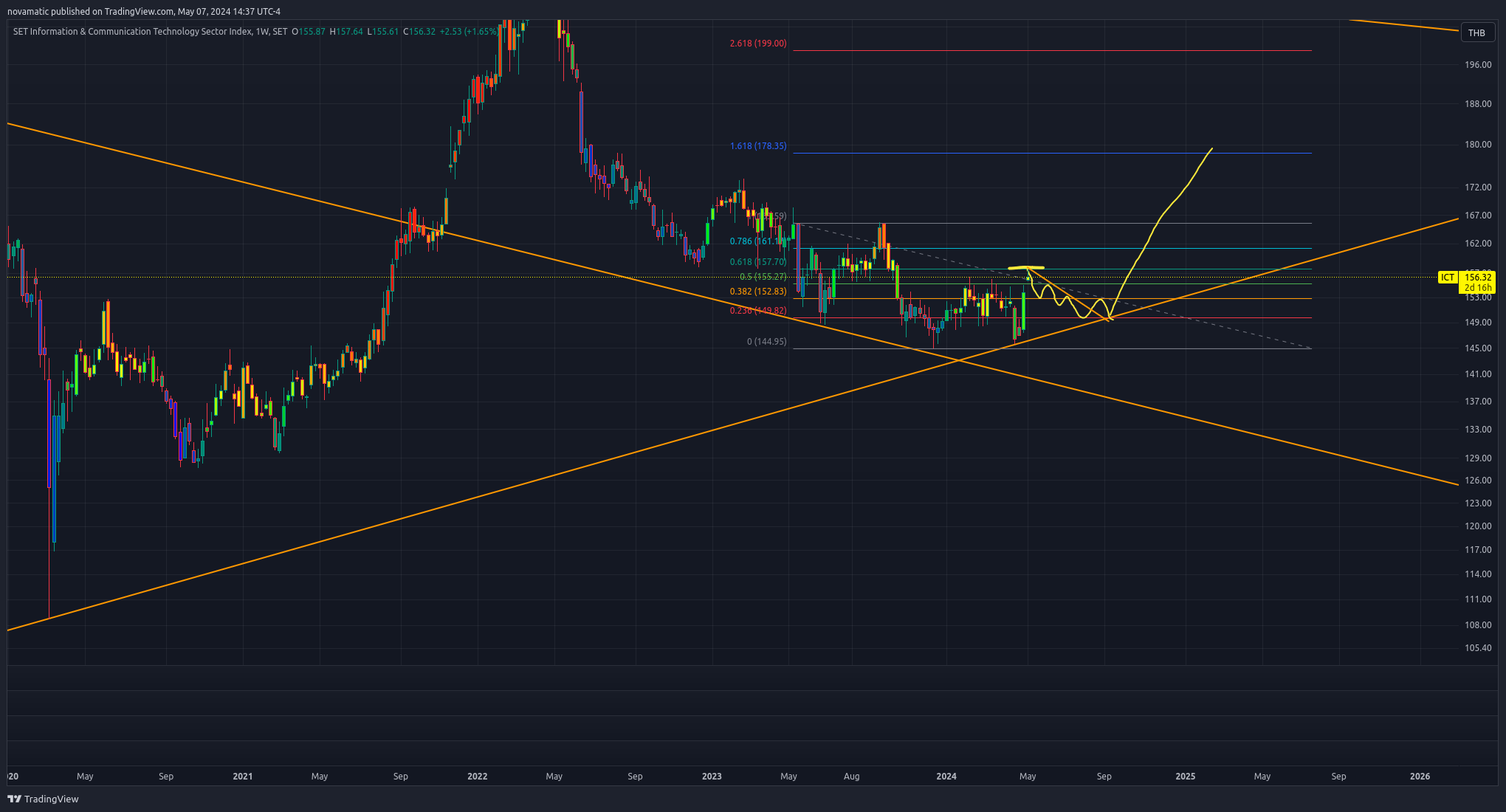Click the 2025 label on time axis
The width and height of the screenshot is (1506, 812).
[1186, 777]
